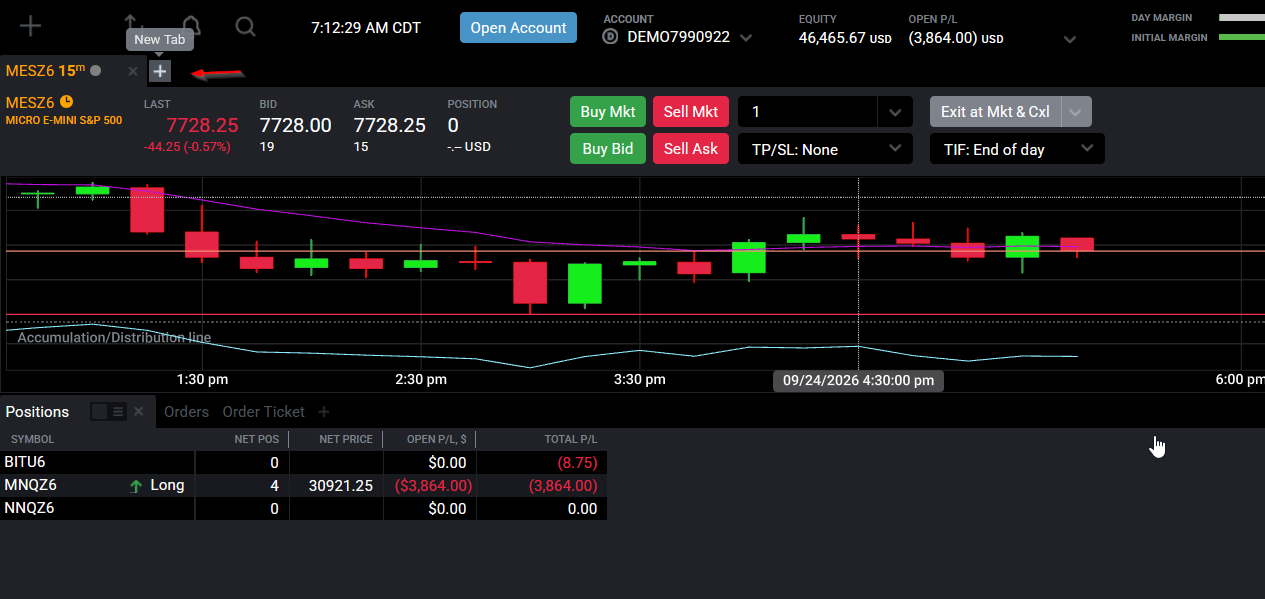This screenshot has width=1265, height=599.
Task: Toggle the switch in Positions tab
Action: [99, 412]
